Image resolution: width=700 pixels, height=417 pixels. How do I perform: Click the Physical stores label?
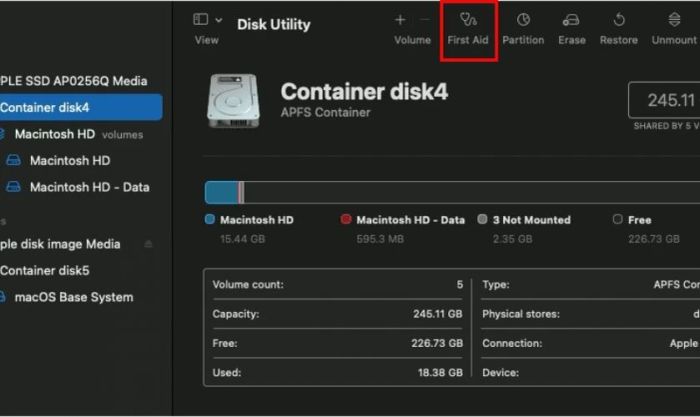[521, 314]
